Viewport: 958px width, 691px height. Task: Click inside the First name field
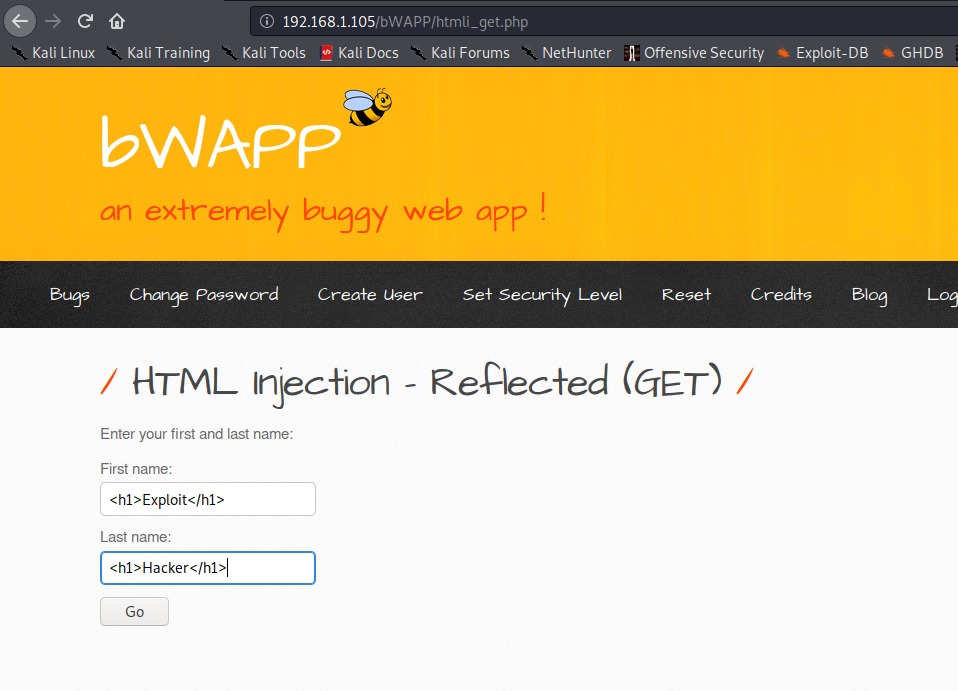207,499
